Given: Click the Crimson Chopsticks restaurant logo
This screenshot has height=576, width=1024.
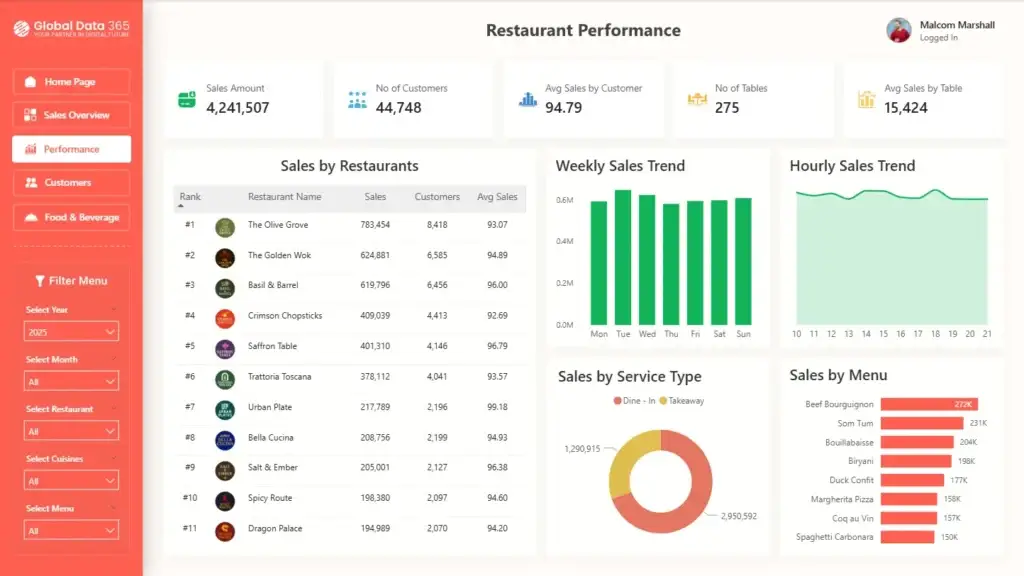Looking at the screenshot, I should (x=225, y=317).
